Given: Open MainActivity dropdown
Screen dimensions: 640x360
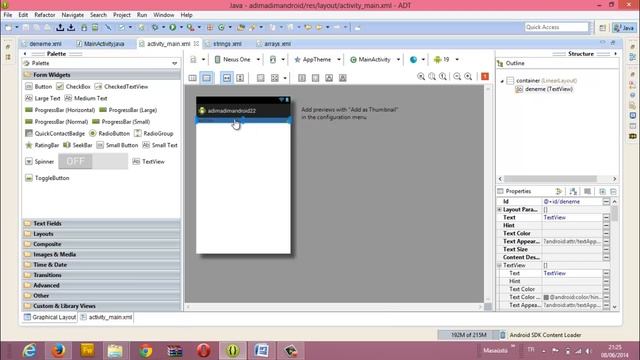Looking at the screenshot, I should [x=375, y=60].
